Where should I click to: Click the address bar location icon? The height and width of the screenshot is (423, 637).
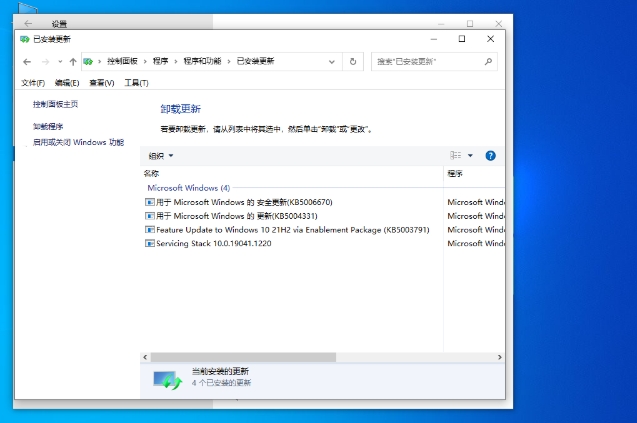tap(91, 61)
